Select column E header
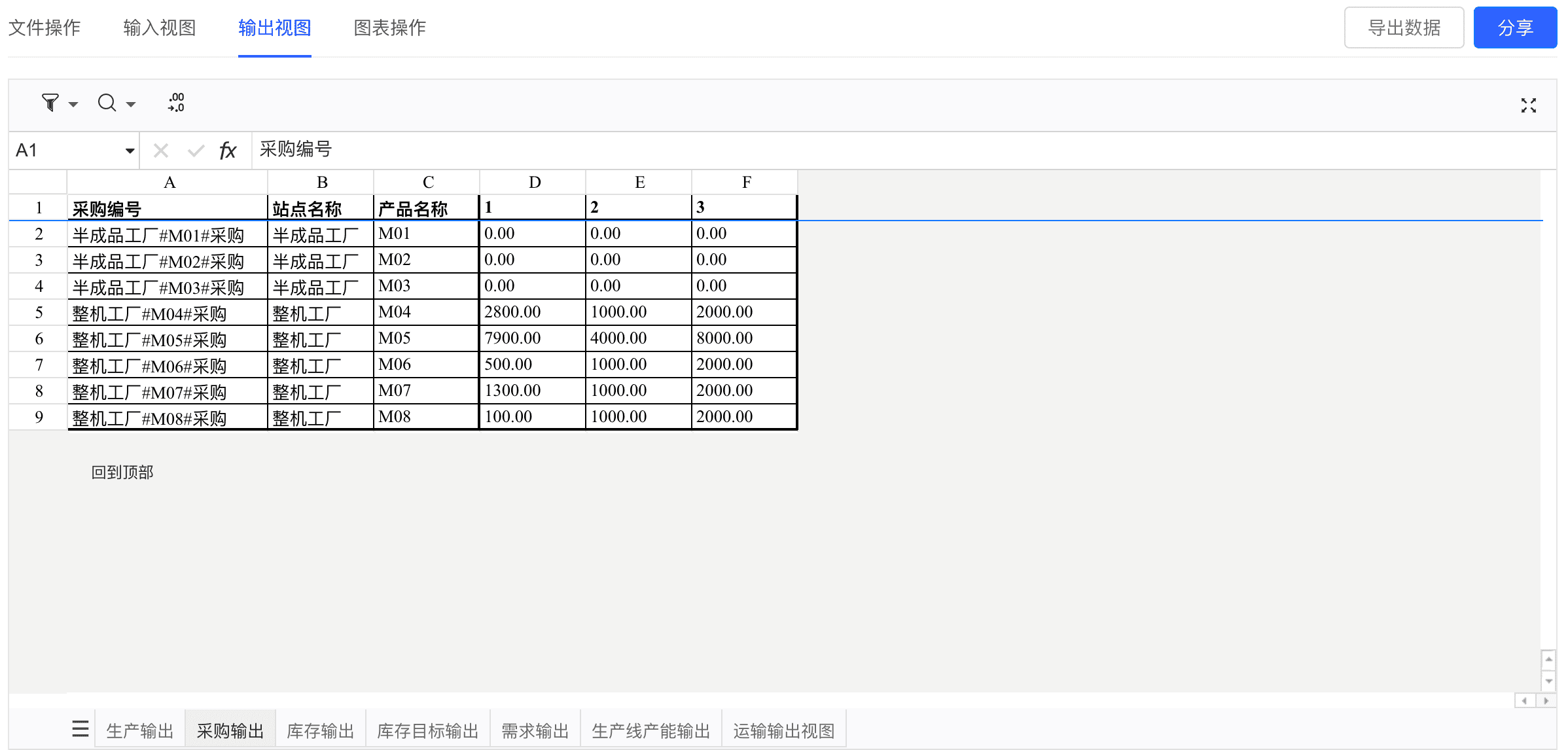This screenshot has height=750, width=1568. click(639, 182)
